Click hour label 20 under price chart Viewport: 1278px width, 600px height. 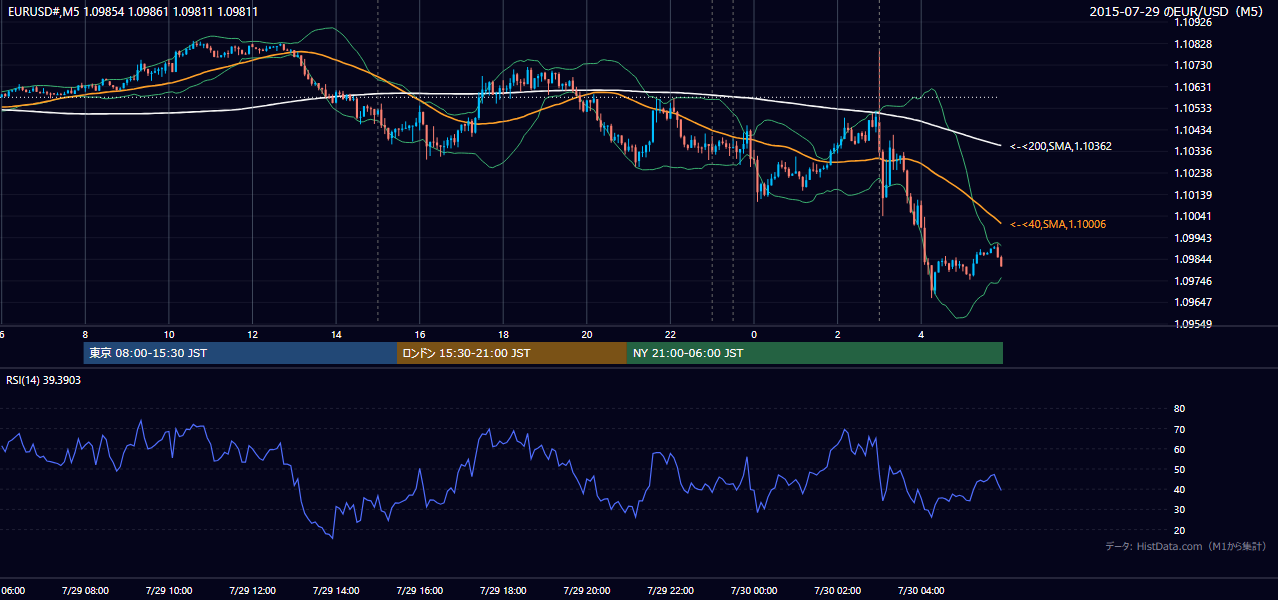(587, 334)
